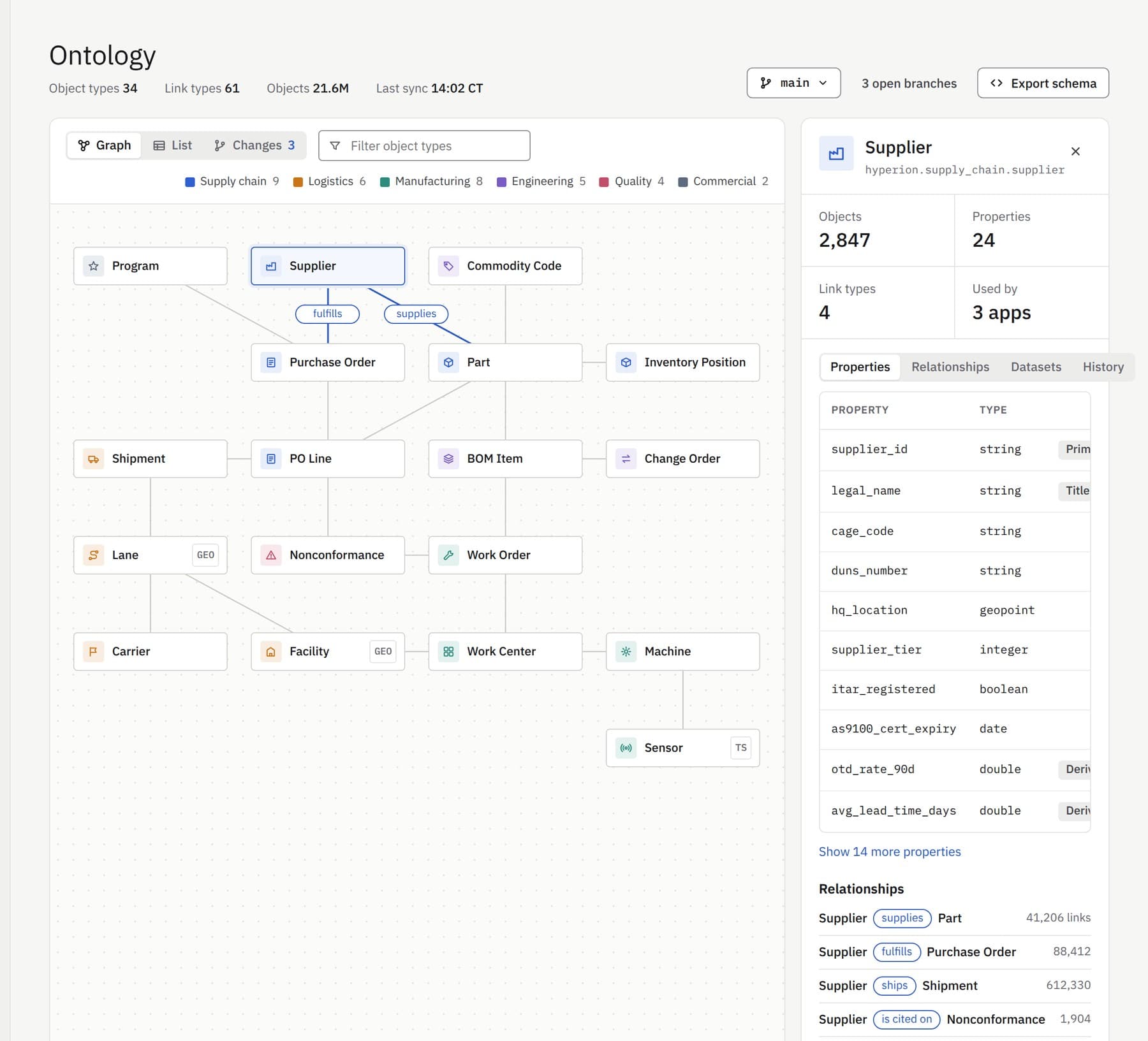The image size is (1148, 1041).
Task: Click the filter funnel icon
Action: pos(335,146)
